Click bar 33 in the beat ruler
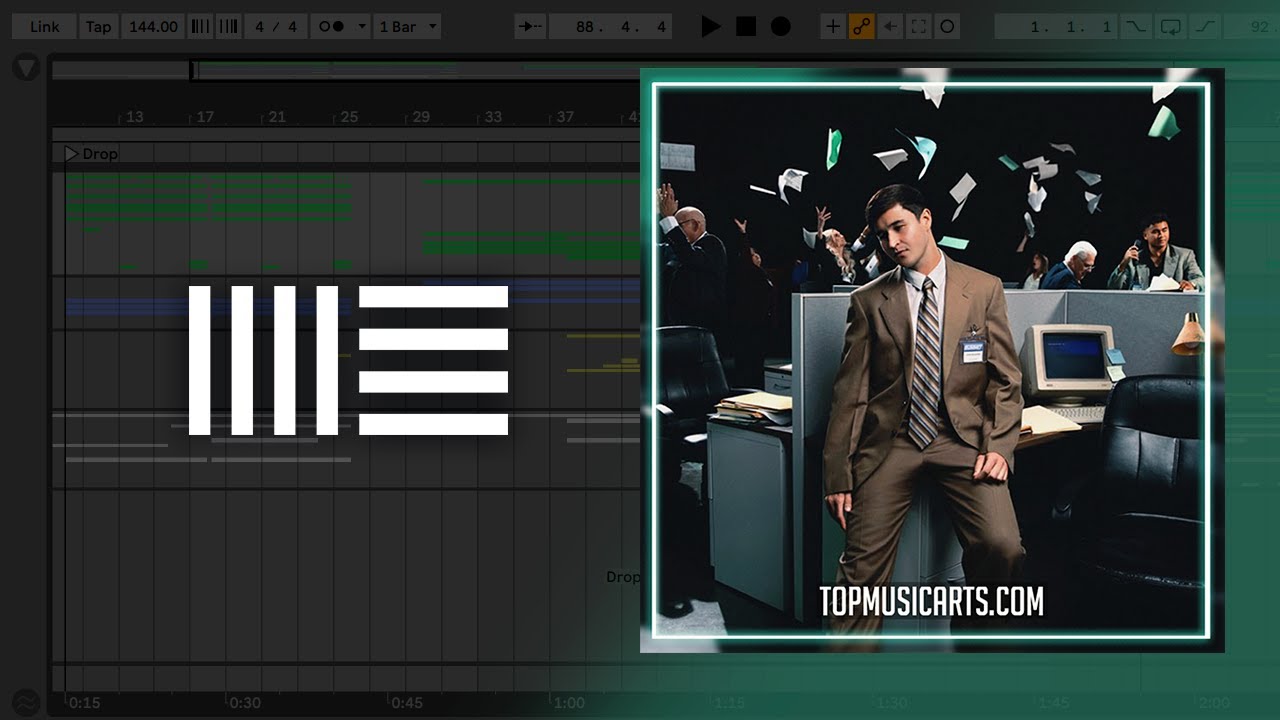1280x720 pixels. pyautogui.click(x=493, y=117)
